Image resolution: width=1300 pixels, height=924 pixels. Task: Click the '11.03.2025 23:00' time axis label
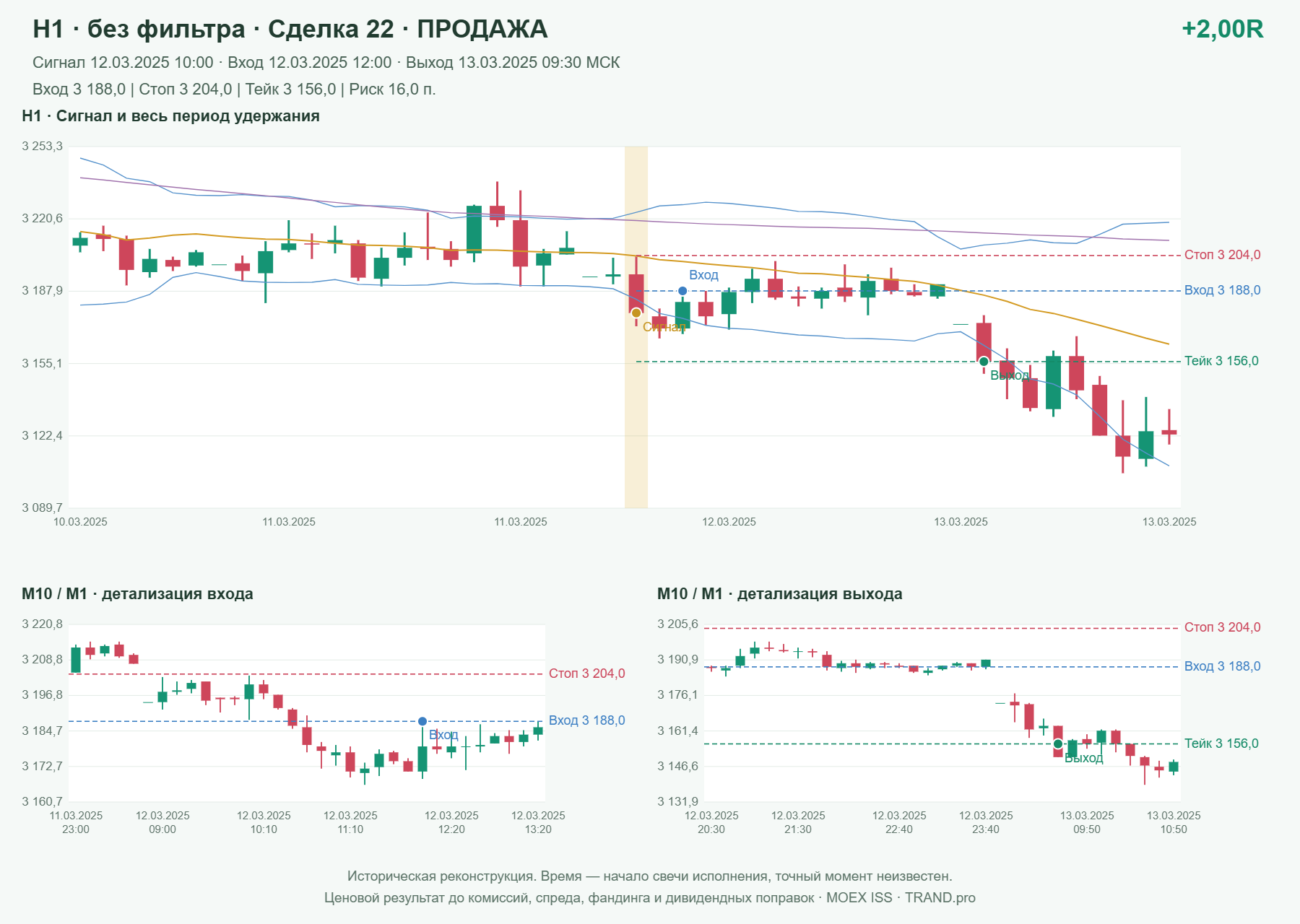[x=76, y=822]
